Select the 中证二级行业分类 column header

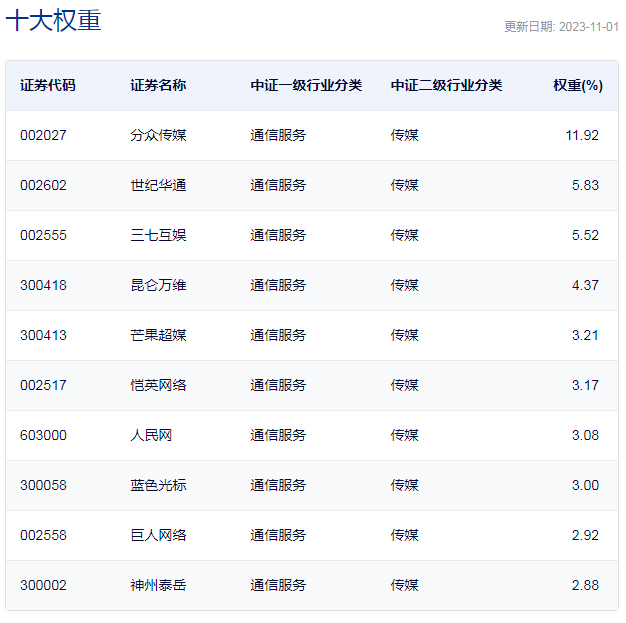coord(446,86)
